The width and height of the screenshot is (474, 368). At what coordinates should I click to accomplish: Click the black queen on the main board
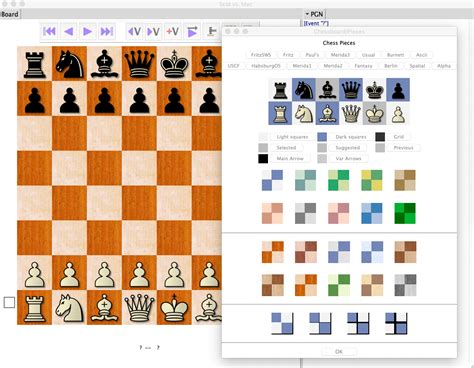(139, 64)
